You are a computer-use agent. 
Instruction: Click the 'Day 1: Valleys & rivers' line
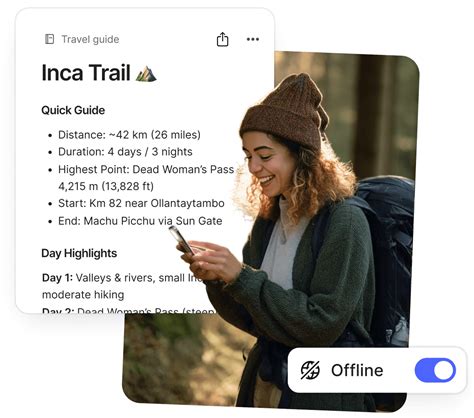coord(123,278)
